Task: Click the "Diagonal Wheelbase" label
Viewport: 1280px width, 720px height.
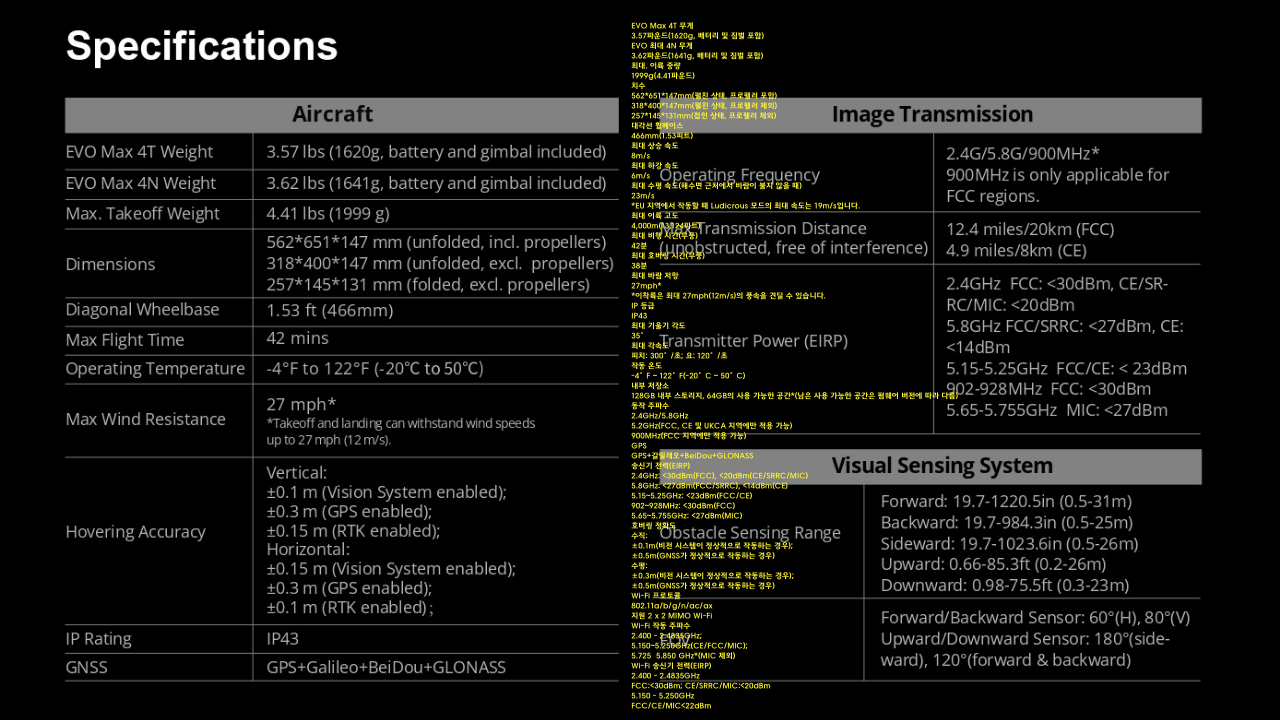Action: [x=142, y=309]
